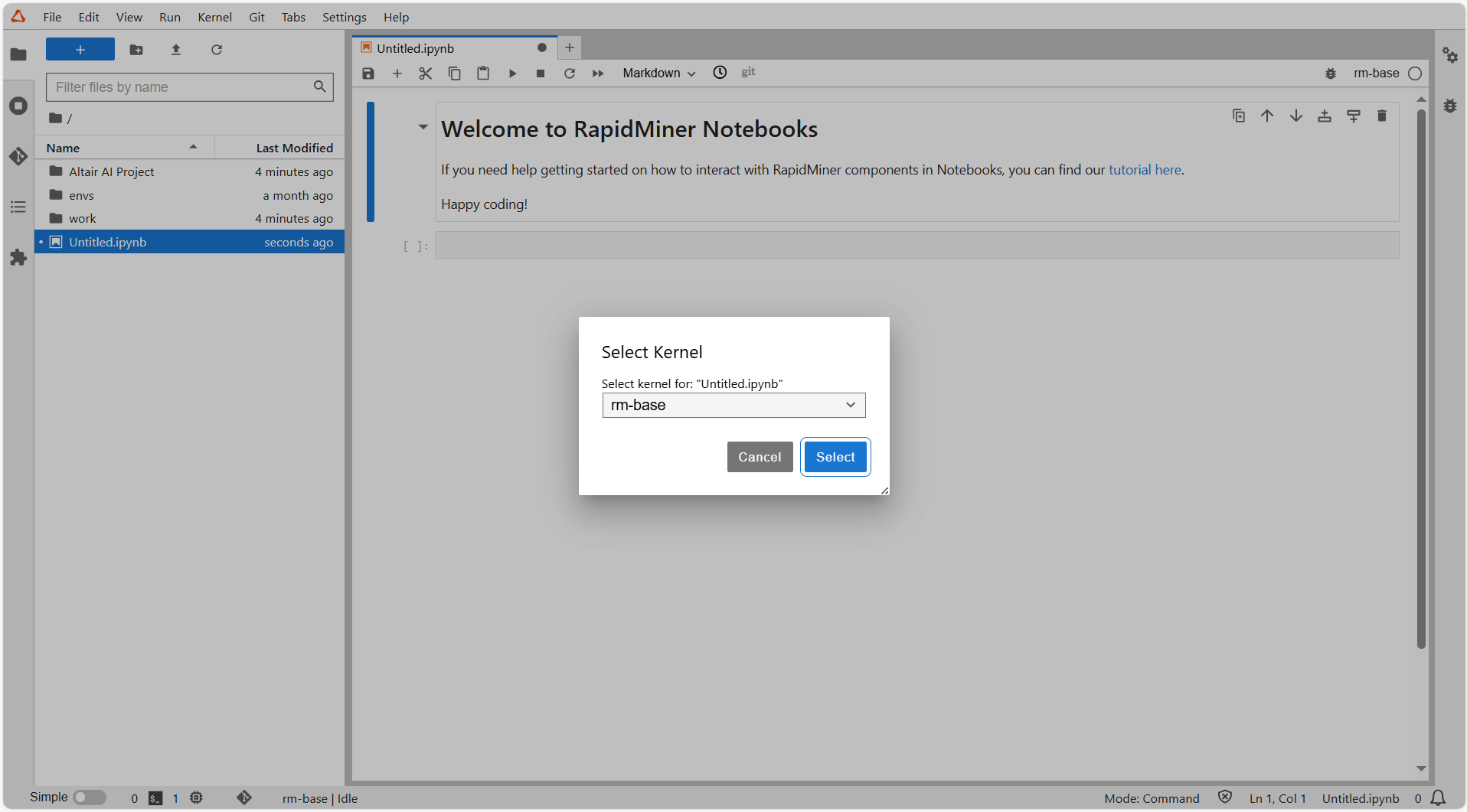
Task: Insert cell above icon in cell toolbar
Action: [x=1325, y=116]
